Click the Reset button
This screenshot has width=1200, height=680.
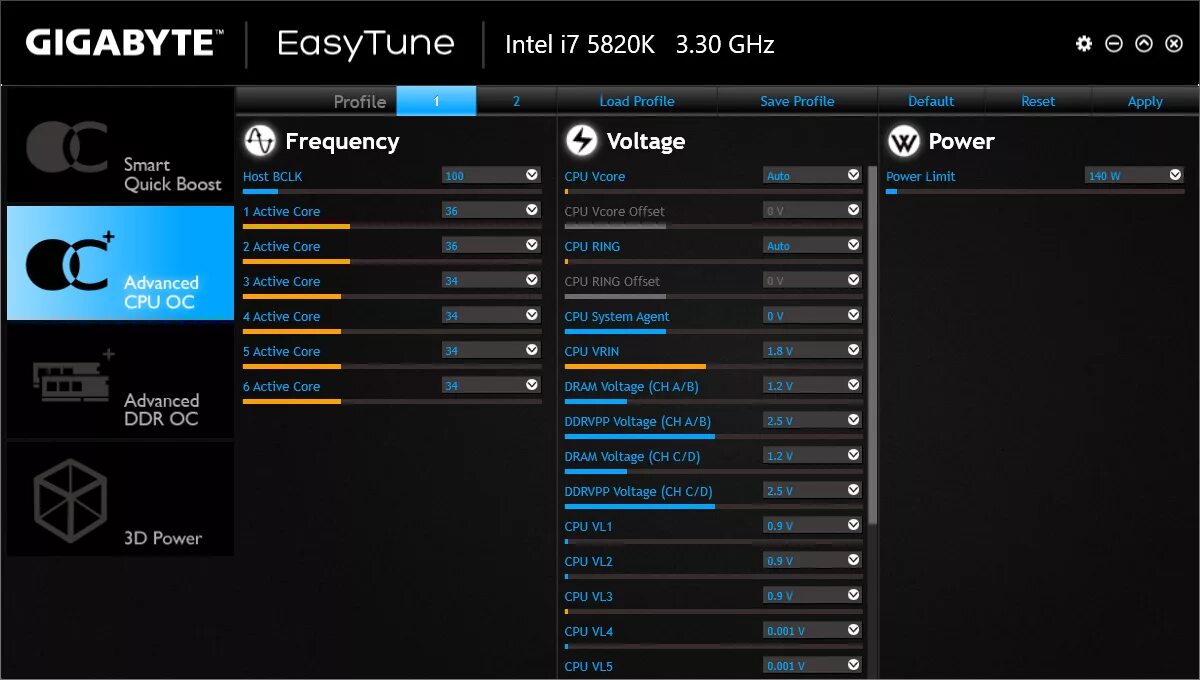[1038, 101]
